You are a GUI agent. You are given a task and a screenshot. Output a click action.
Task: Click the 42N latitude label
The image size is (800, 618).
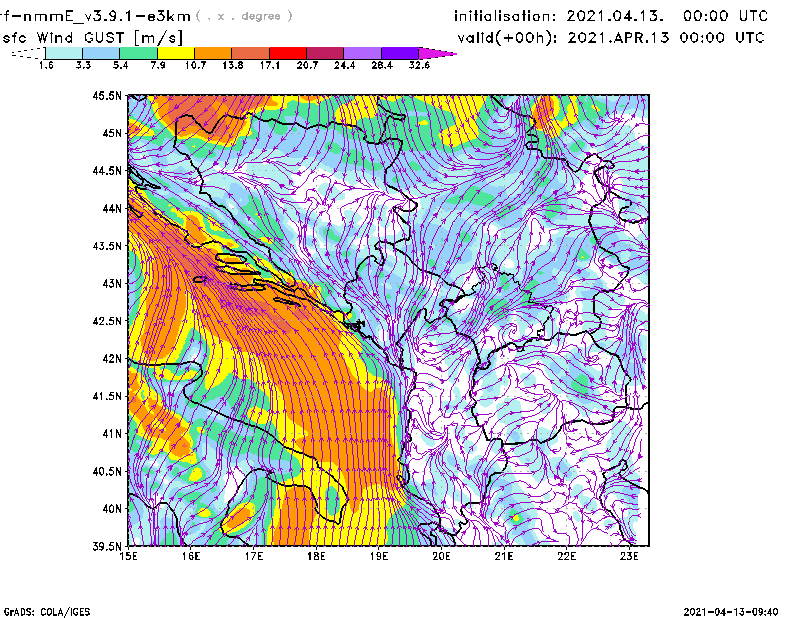pos(112,359)
